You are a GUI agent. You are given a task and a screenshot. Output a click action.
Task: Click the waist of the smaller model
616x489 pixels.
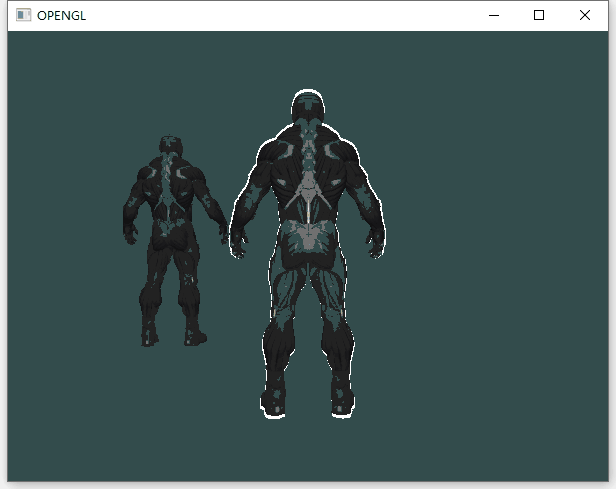tap(172, 225)
